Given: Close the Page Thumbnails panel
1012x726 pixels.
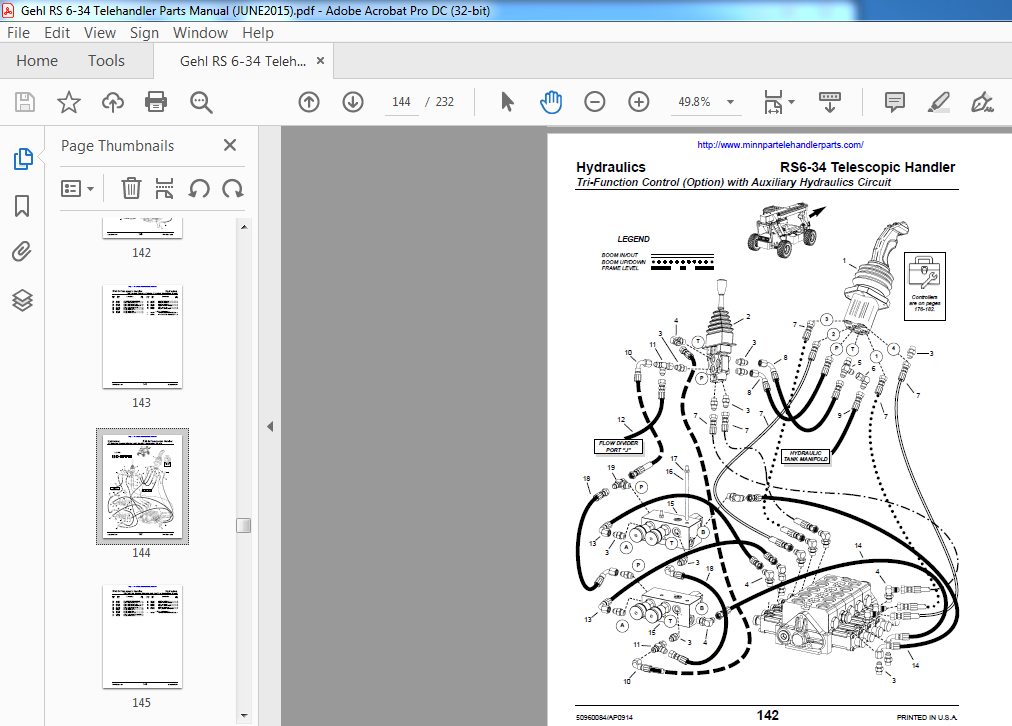Looking at the screenshot, I should [230, 145].
